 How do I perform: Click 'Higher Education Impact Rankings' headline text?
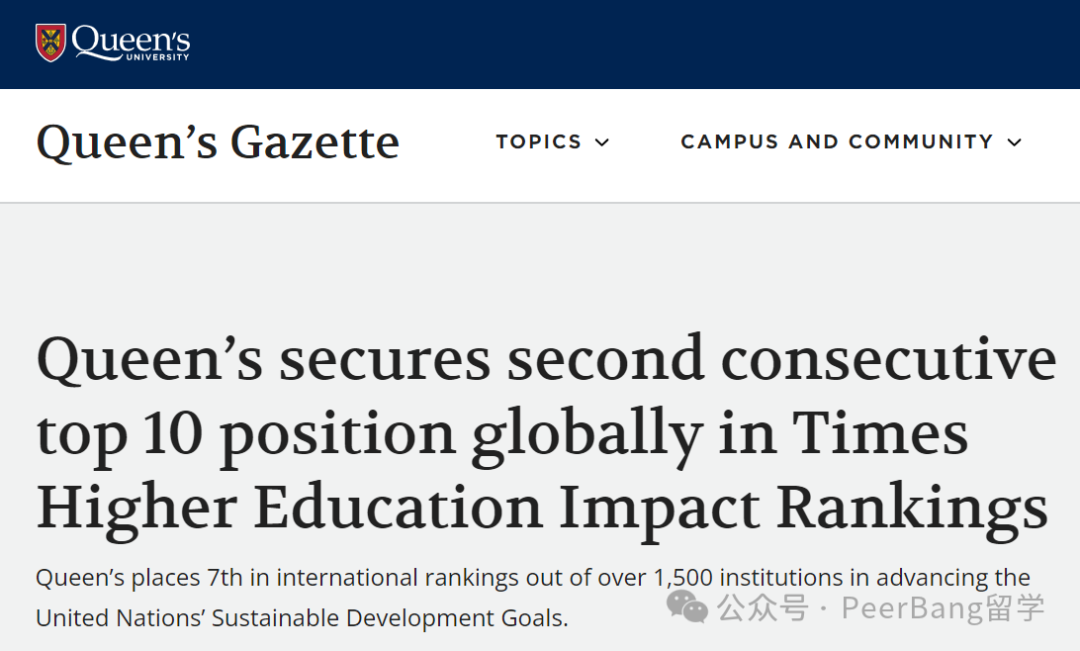click(x=542, y=508)
